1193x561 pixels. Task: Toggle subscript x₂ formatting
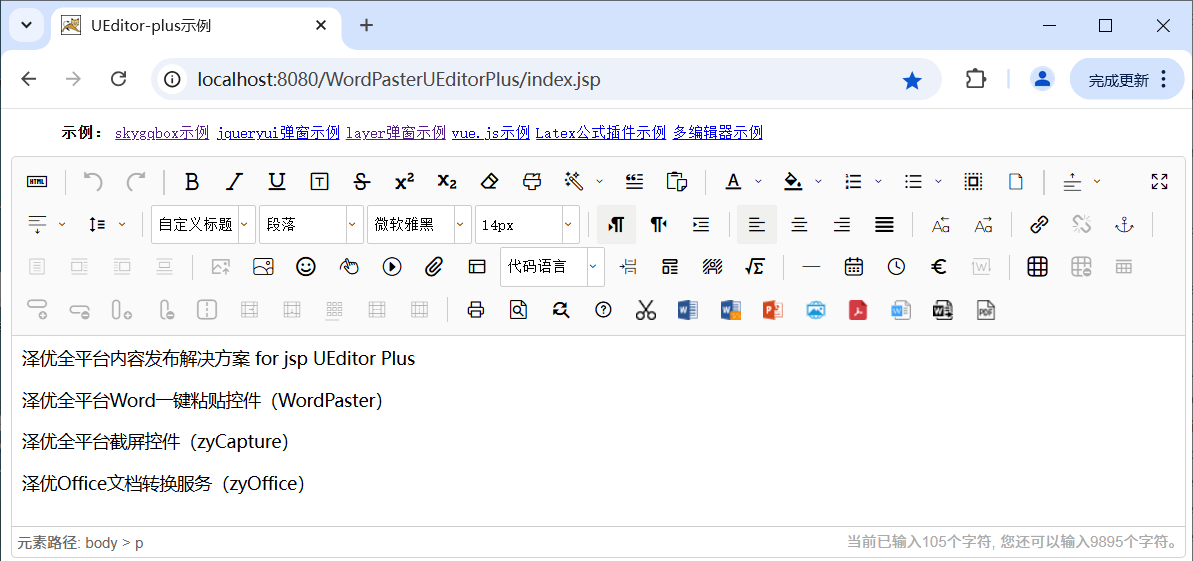coord(447,181)
